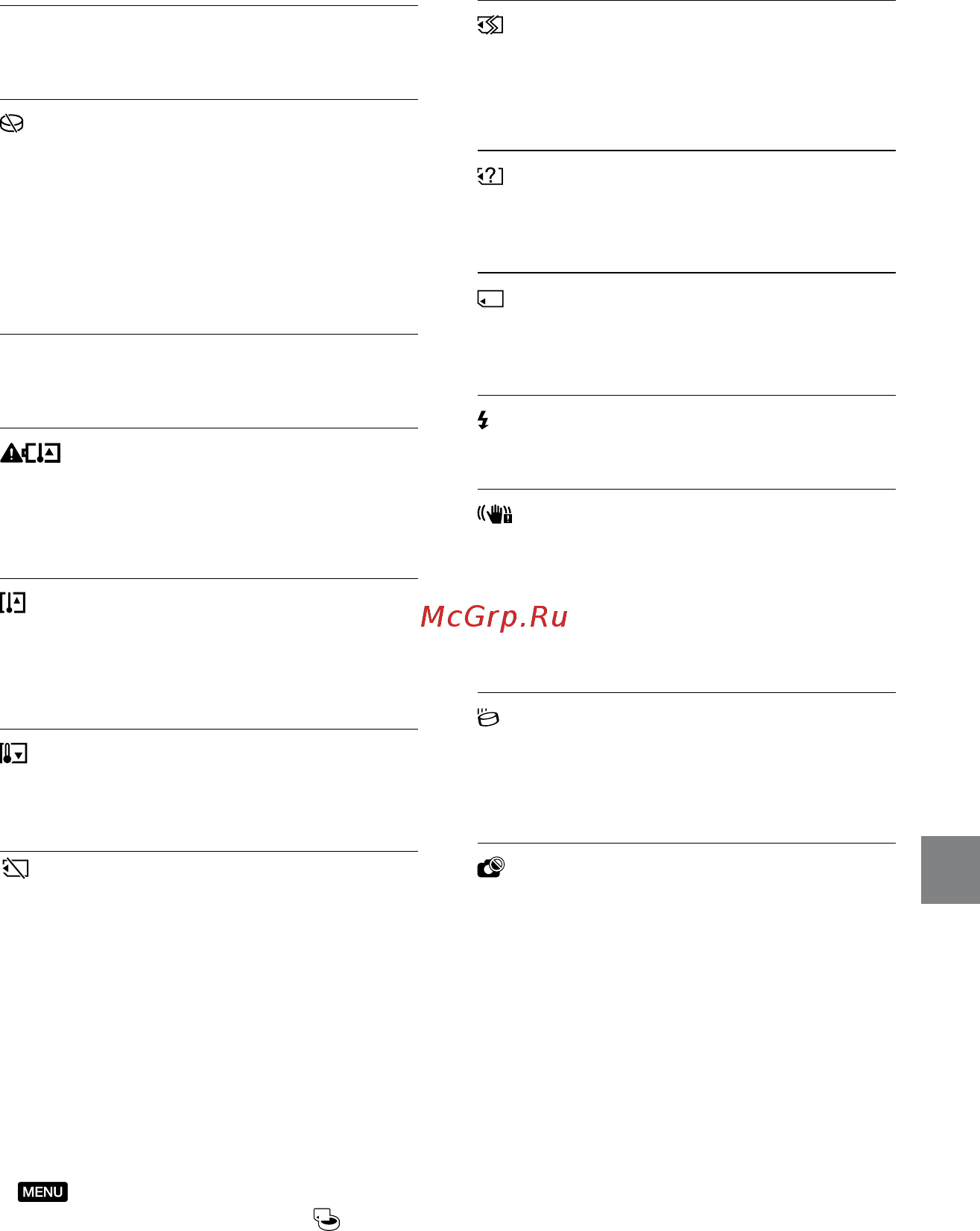Click the battery thermometer symbol beside warning triangle

(x=42, y=453)
